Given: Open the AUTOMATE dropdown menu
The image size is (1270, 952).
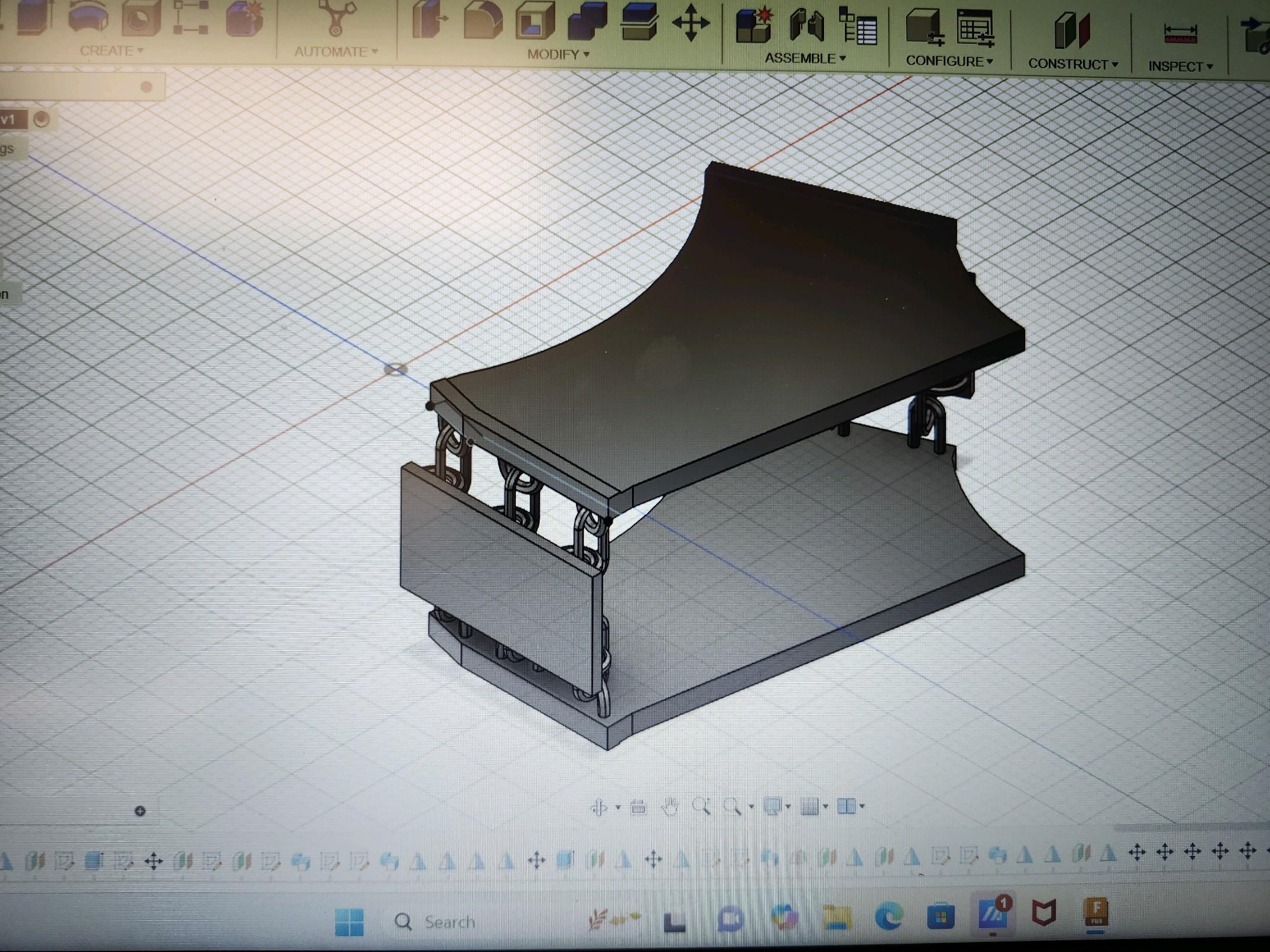Looking at the screenshot, I should [336, 52].
